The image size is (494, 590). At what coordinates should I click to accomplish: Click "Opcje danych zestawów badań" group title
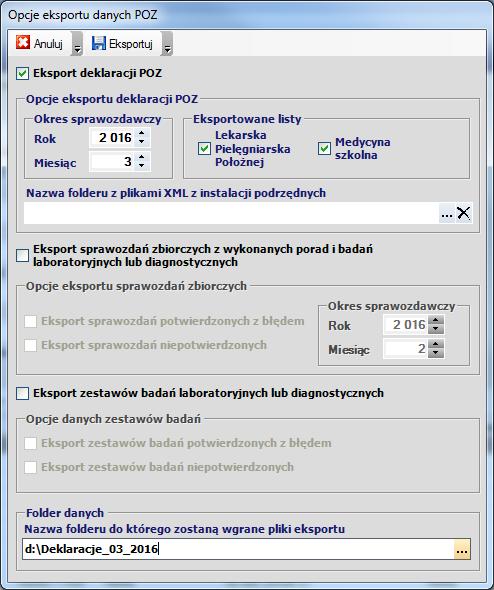click(113, 419)
